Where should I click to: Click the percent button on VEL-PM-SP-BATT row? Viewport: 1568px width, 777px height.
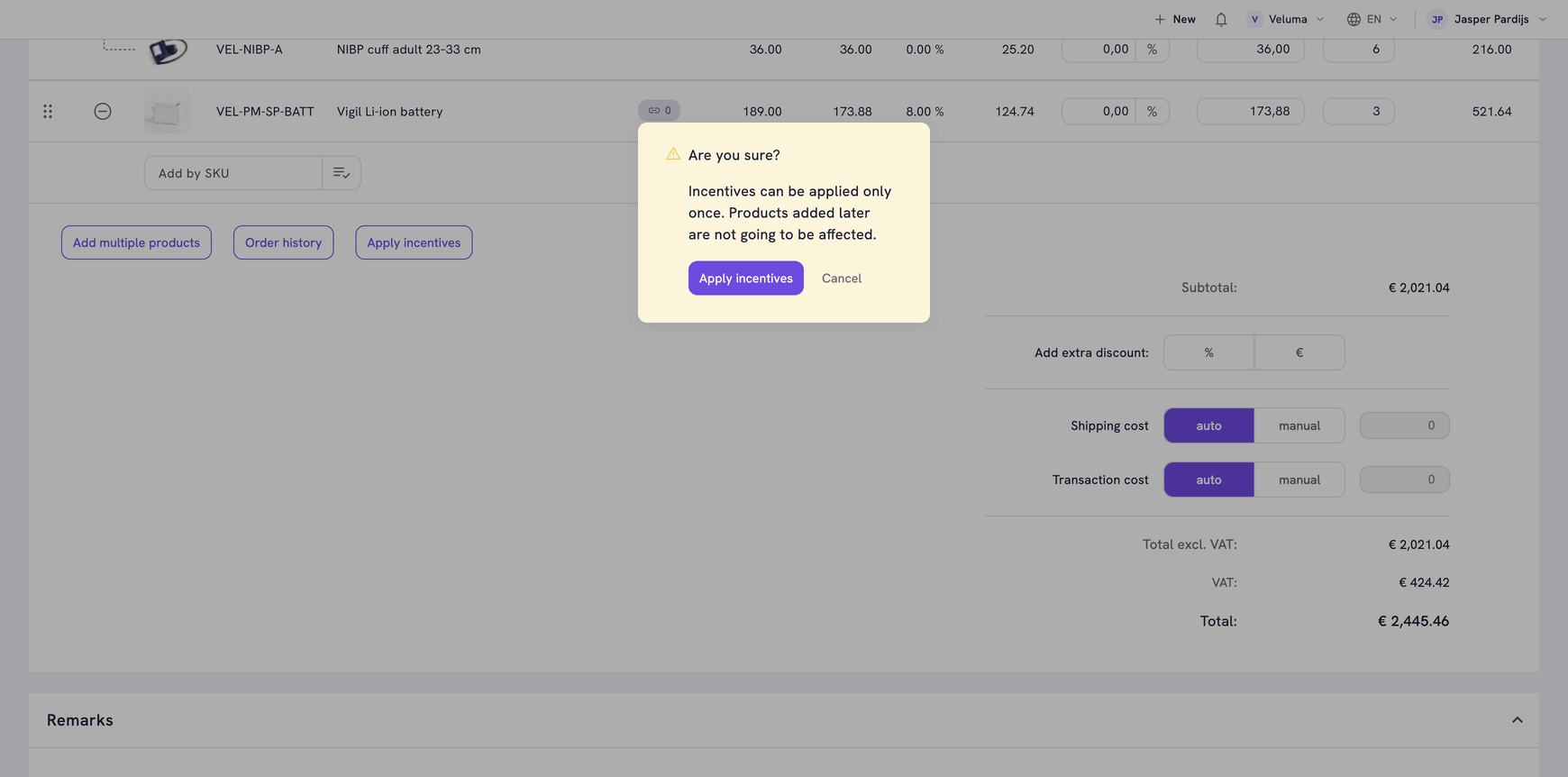(1152, 112)
